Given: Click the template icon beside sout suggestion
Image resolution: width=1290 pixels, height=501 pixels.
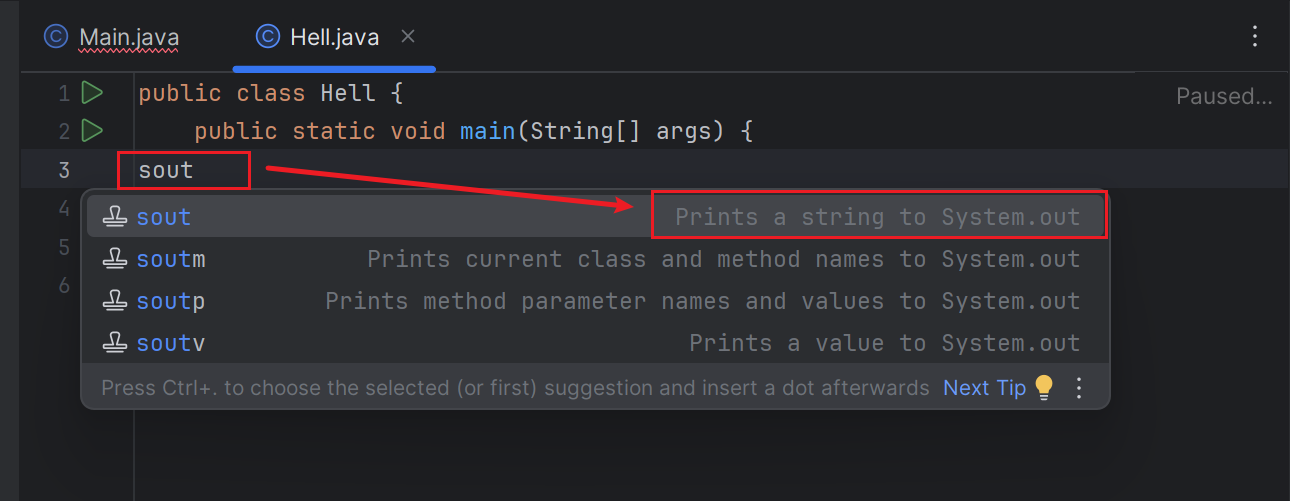Looking at the screenshot, I should 116,217.
